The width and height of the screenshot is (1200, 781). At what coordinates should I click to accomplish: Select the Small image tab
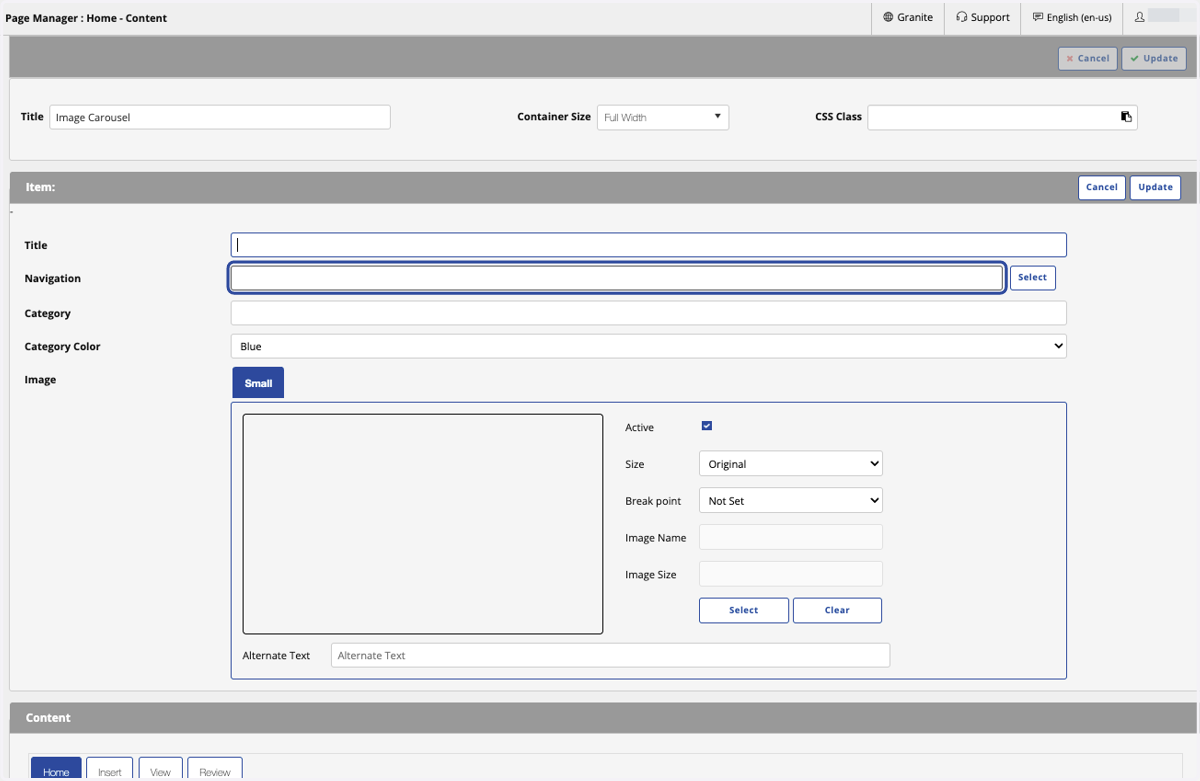point(258,383)
